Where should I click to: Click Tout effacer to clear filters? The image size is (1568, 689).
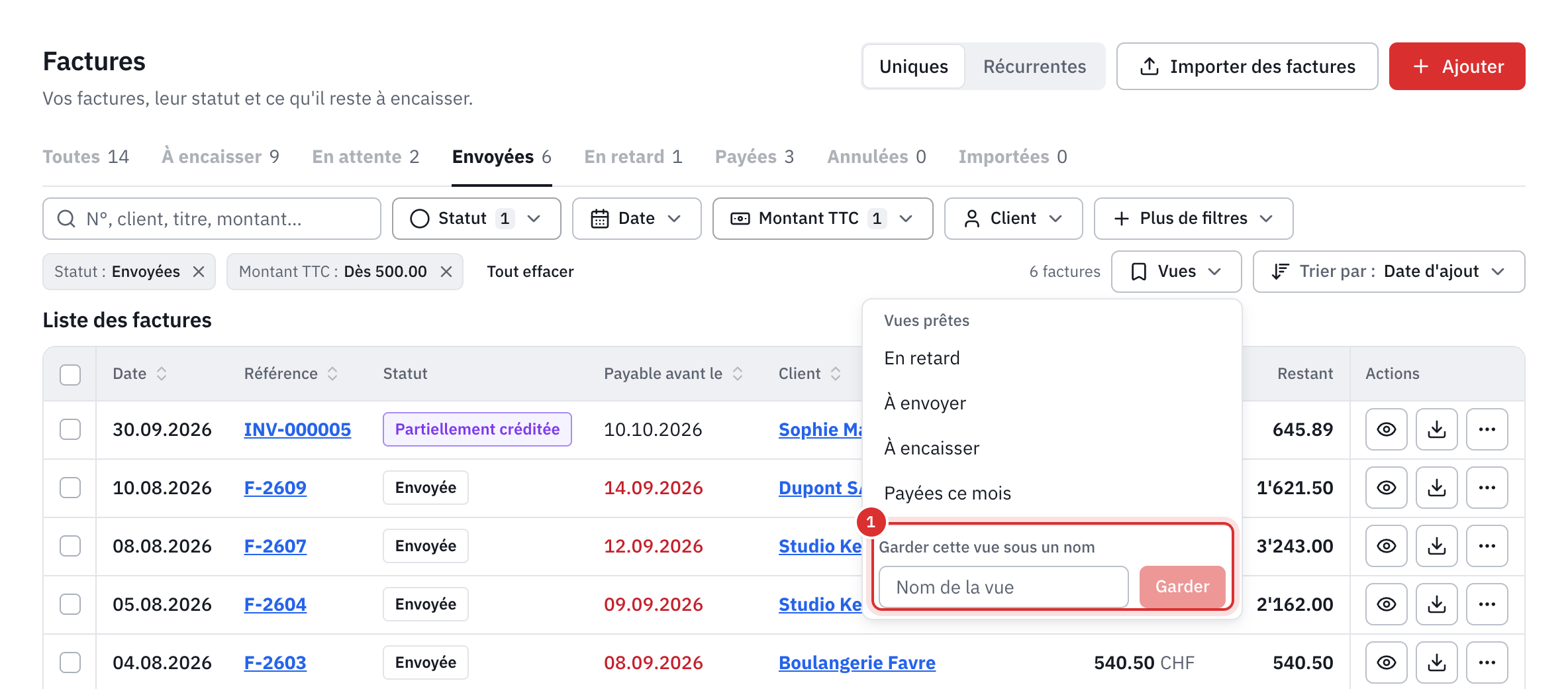point(530,272)
